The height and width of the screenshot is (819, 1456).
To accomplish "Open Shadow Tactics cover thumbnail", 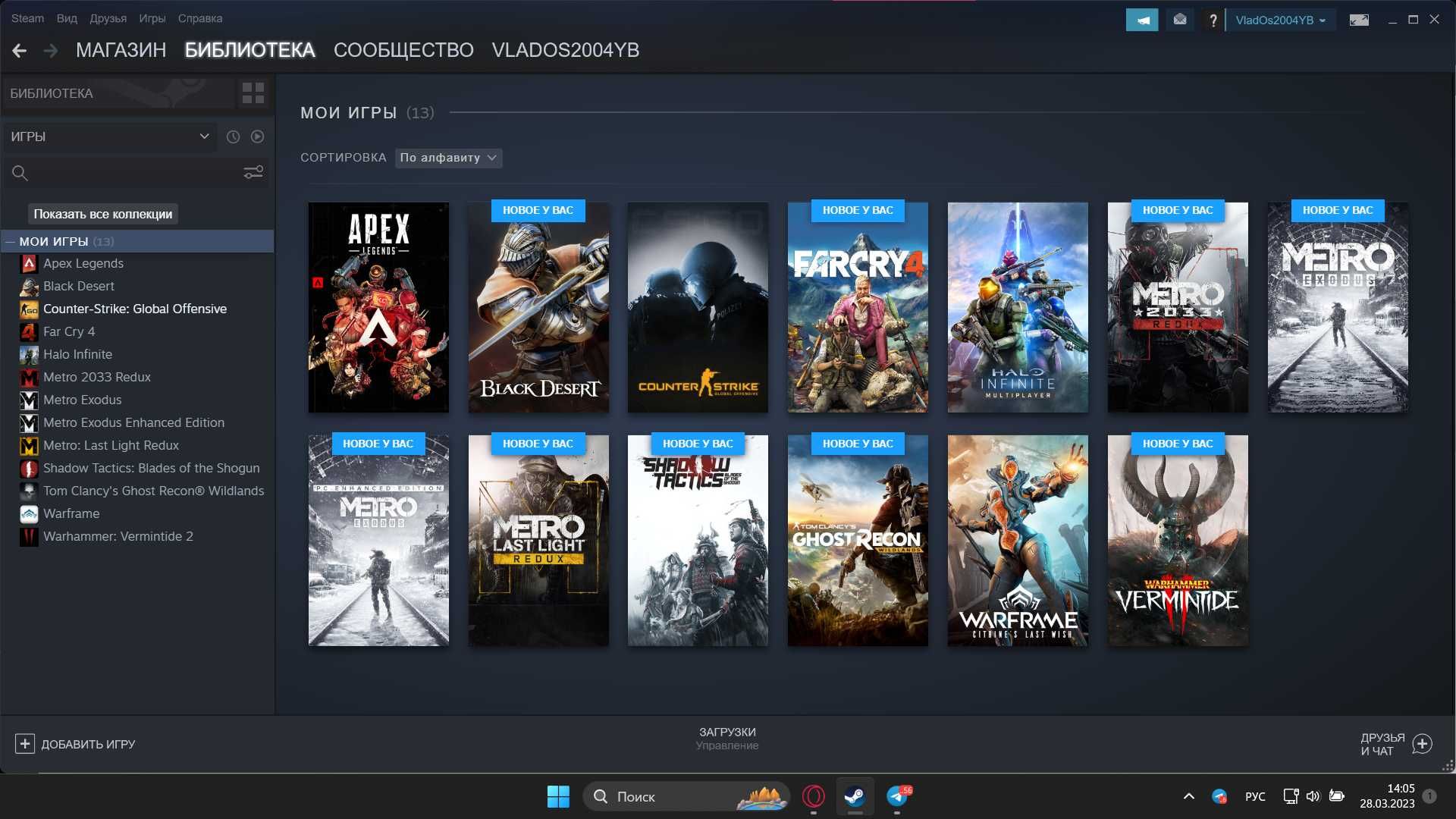I will tap(698, 541).
